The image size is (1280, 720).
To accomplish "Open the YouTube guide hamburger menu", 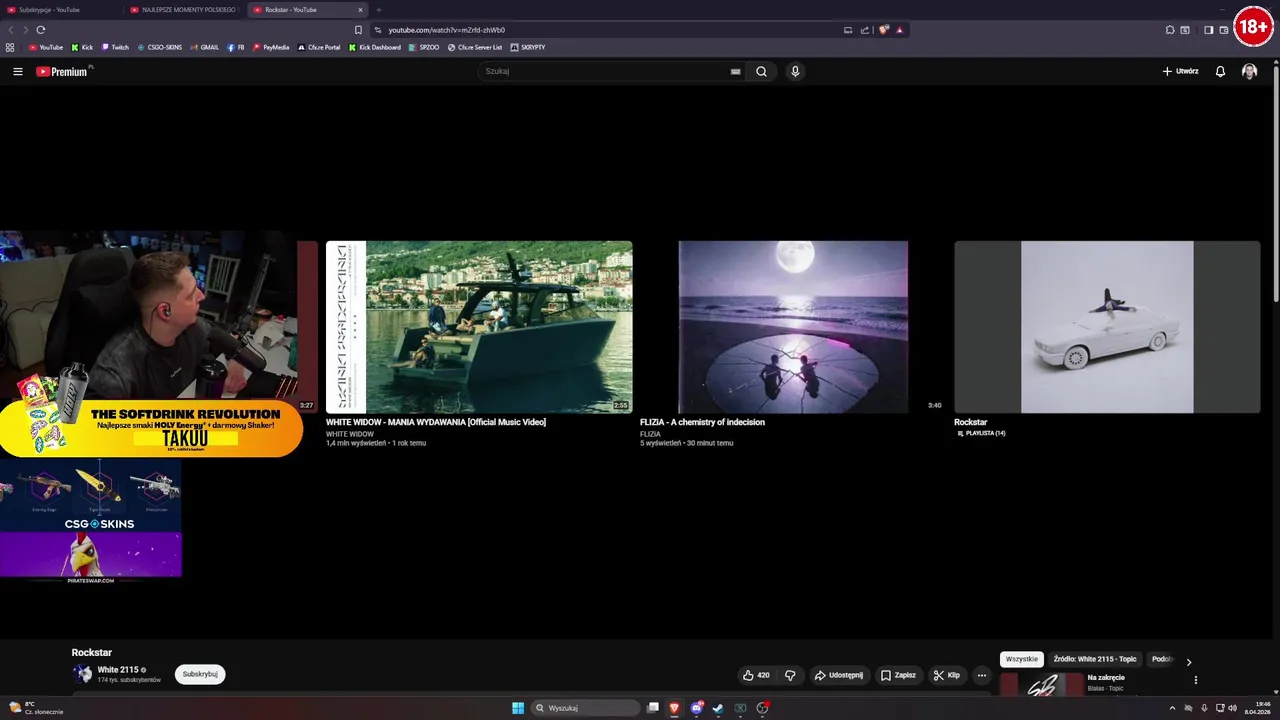I will click(18, 72).
